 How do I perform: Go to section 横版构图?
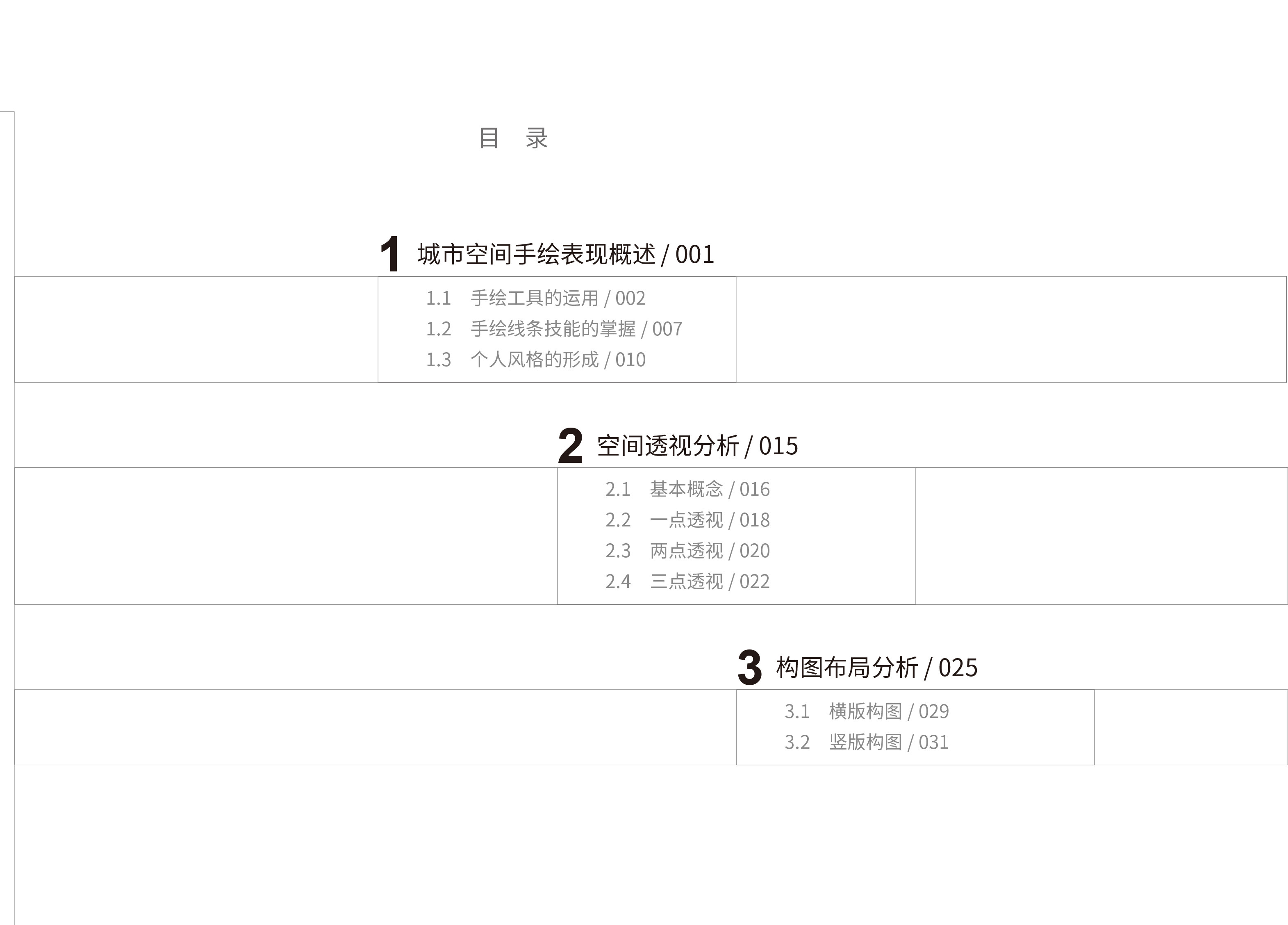coord(865,711)
